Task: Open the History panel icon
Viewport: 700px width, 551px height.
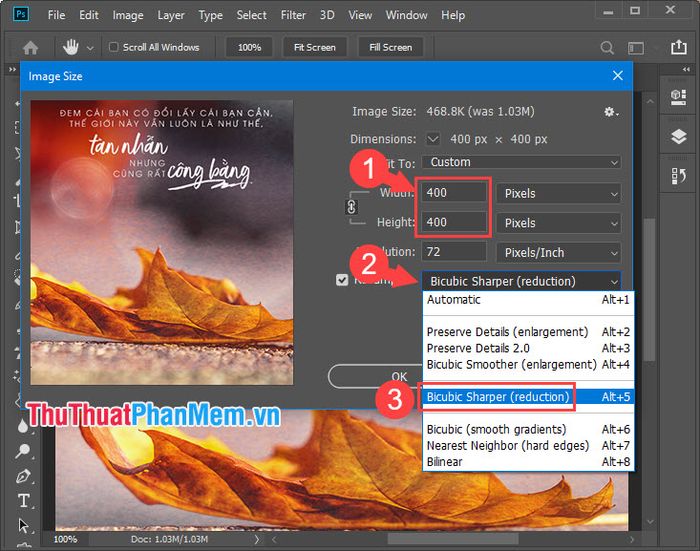Action: click(x=679, y=176)
